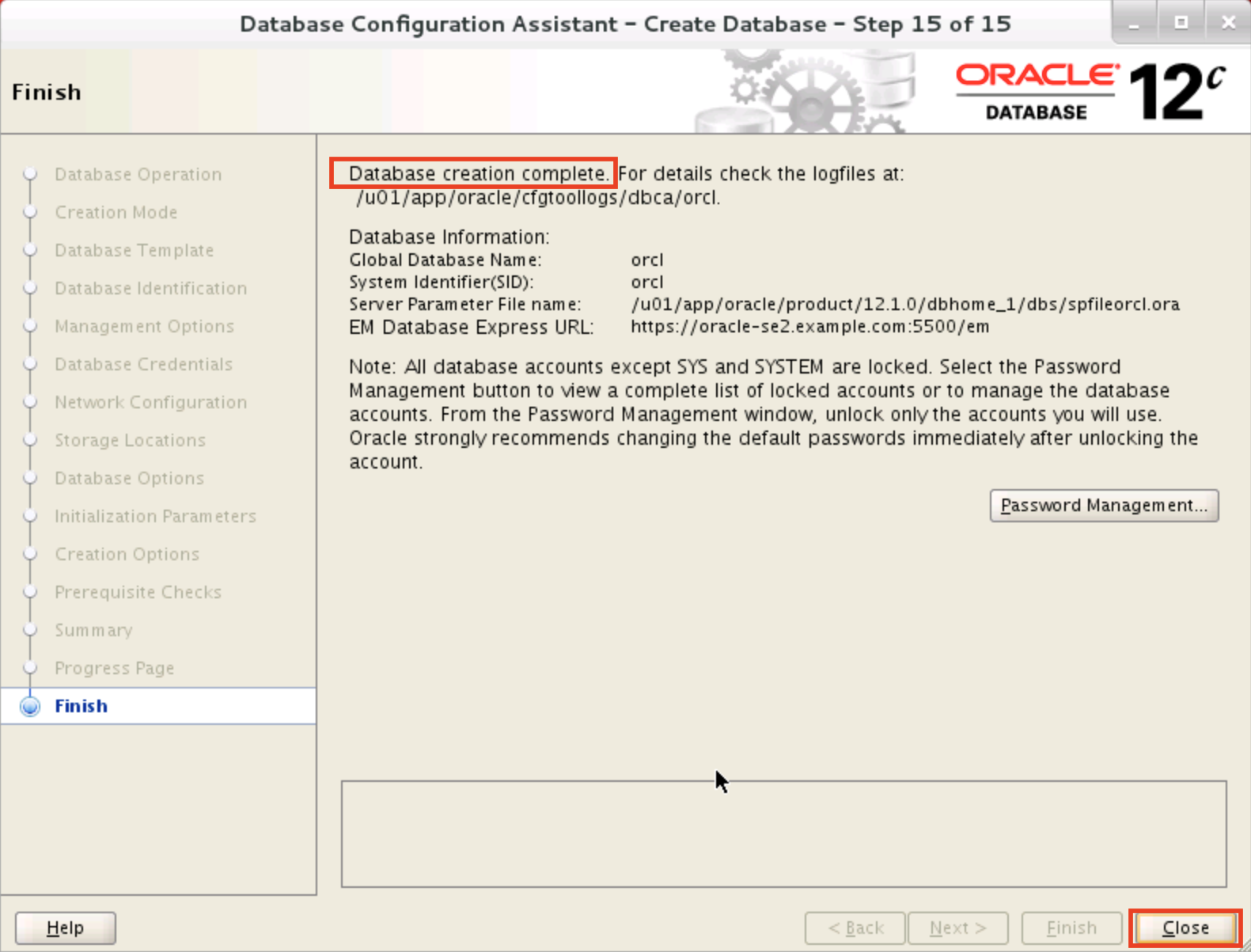
Task: Click the Finish page heading
Action: [47, 92]
